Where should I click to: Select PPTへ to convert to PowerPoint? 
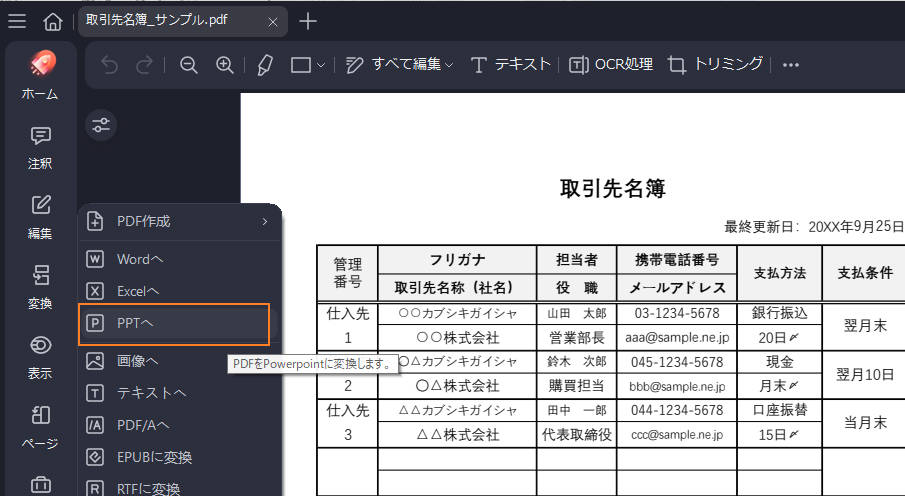(174, 324)
